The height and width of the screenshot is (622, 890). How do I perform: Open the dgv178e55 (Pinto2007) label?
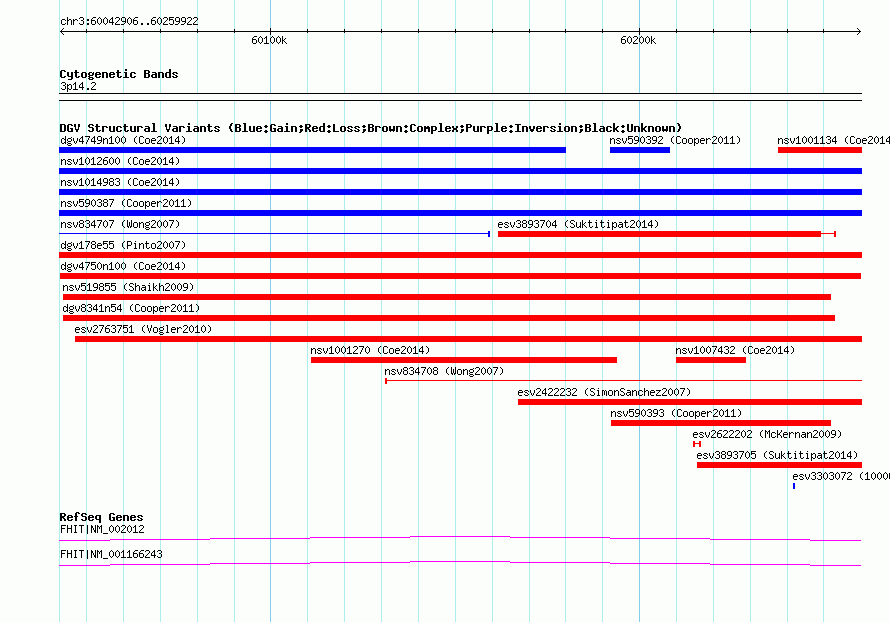pos(123,245)
